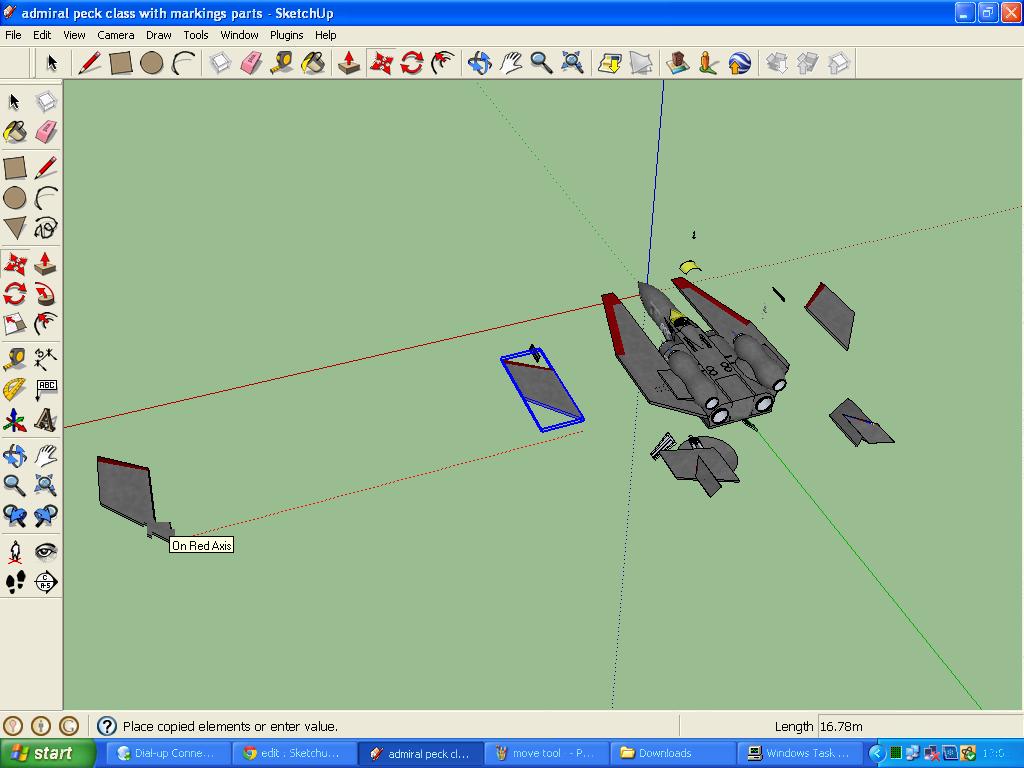Open the Camera menu
Screen dimensions: 1024x768
(x=116, y=34)
